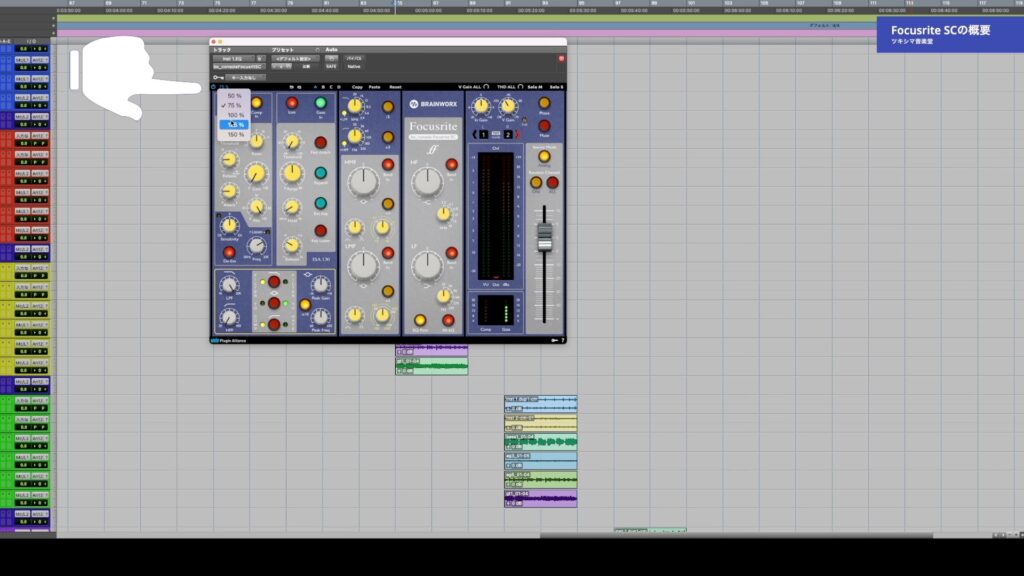Toggle the teal Ext Key button

point(321,204)
